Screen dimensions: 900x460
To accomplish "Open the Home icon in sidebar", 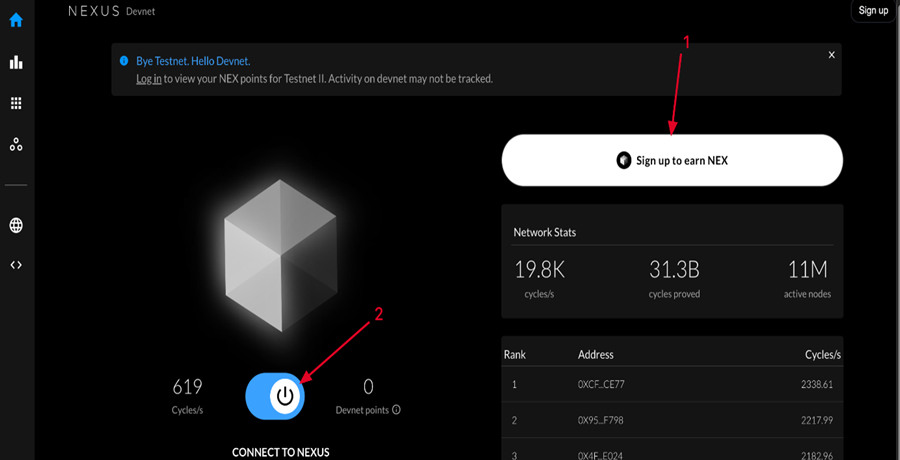I will point(16,21).
